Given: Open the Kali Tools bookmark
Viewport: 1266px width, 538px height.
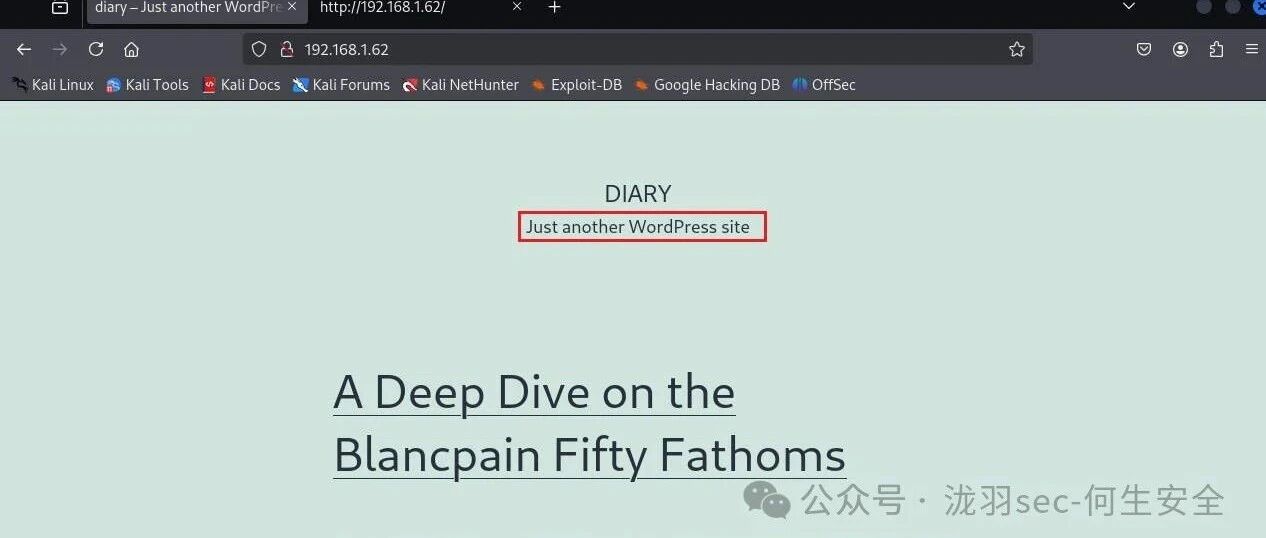Looking at the screenshot, I should point(147,85).
